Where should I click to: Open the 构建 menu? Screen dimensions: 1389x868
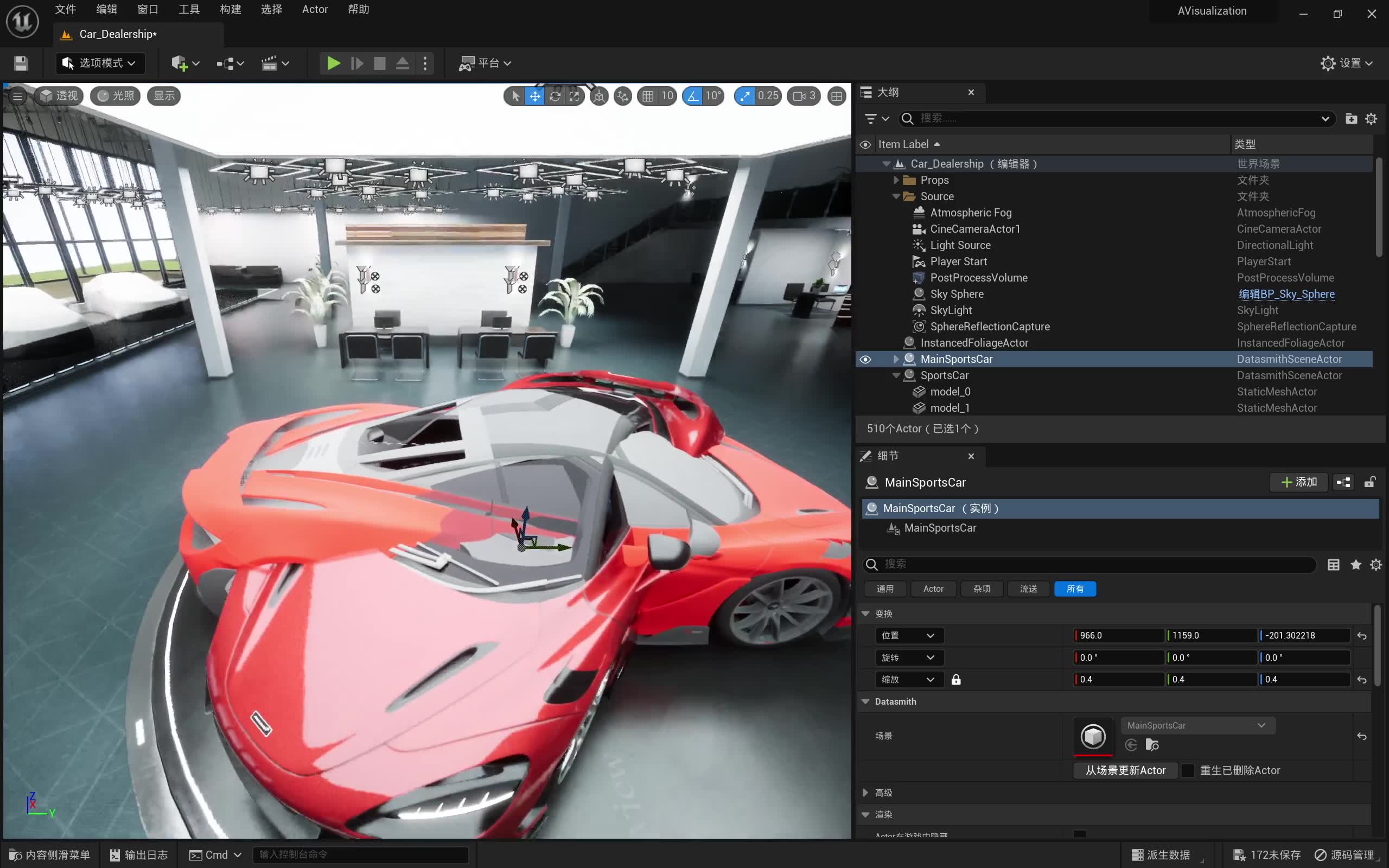tap(230, 9)
